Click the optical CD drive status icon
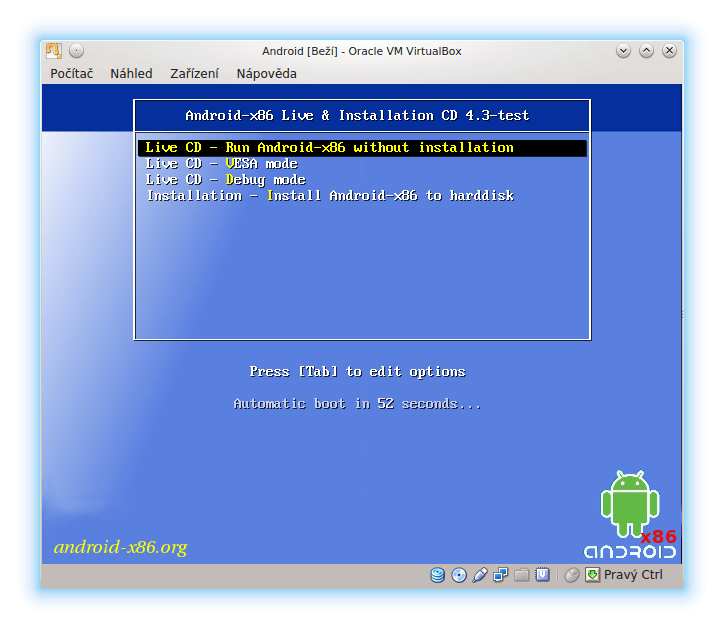The width and height of the screenshot is (724, 629). pyautogui.click(x=459, y=575)
